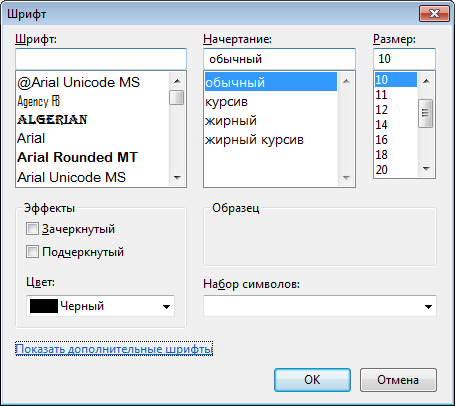The width and height of the screenshot is (455, 406).
Task: Expand the Набор символов dropdown
Action: pyautogui.click(x=320, y=306)
